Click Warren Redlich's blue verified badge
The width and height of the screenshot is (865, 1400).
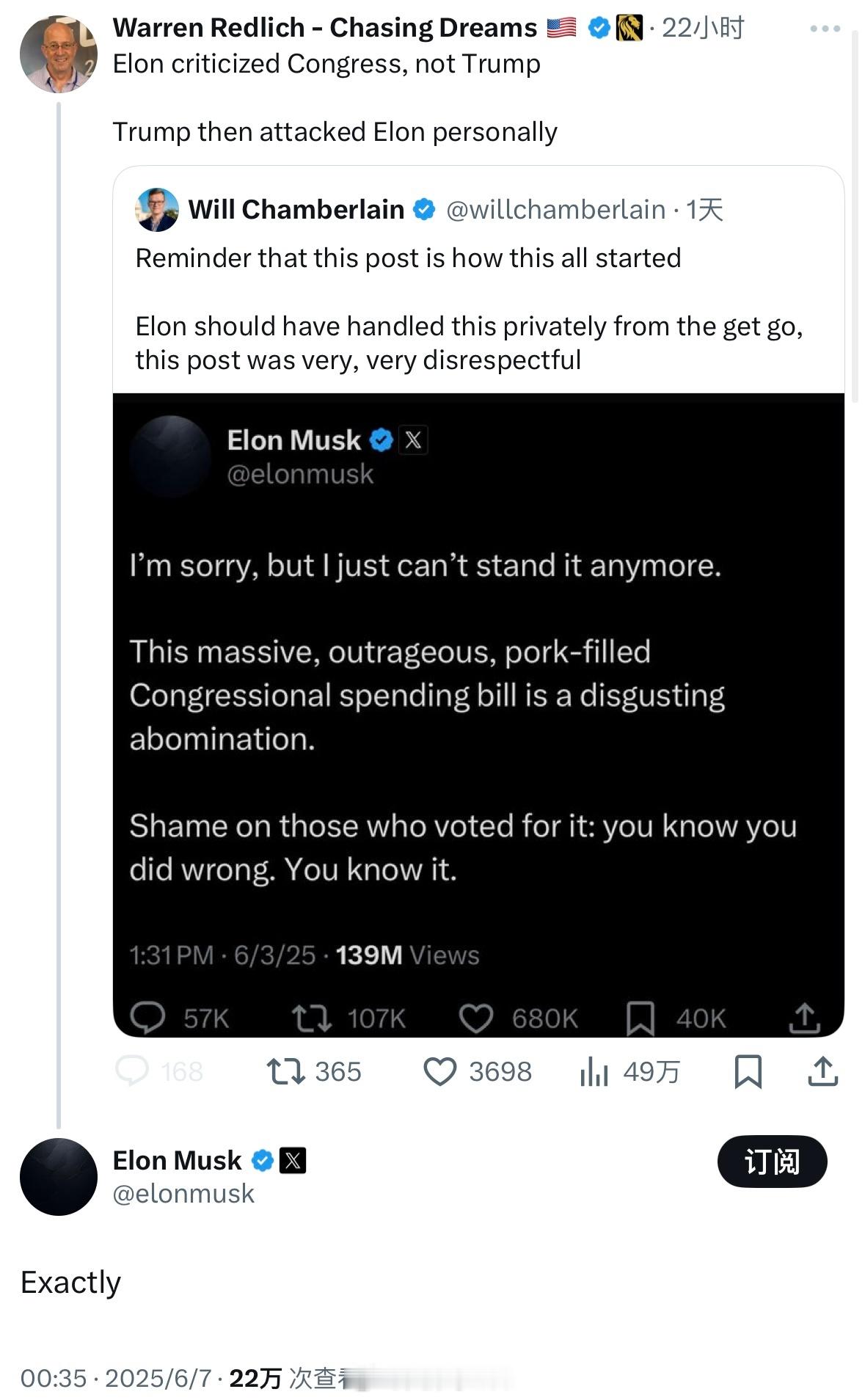599,28
